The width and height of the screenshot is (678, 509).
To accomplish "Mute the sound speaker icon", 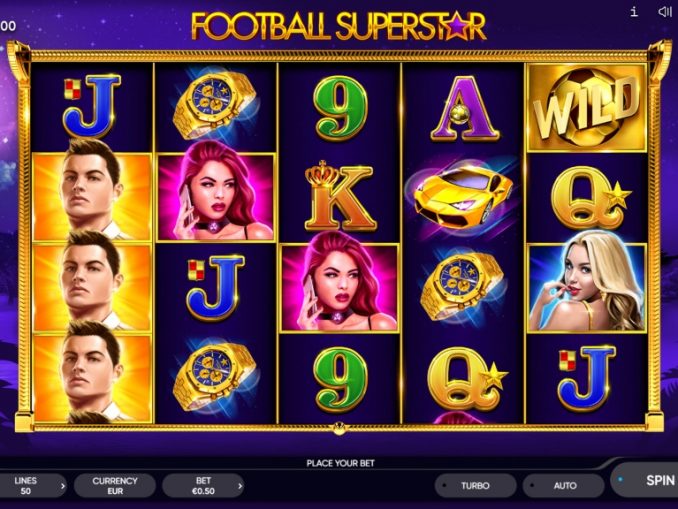I will 664,12.
